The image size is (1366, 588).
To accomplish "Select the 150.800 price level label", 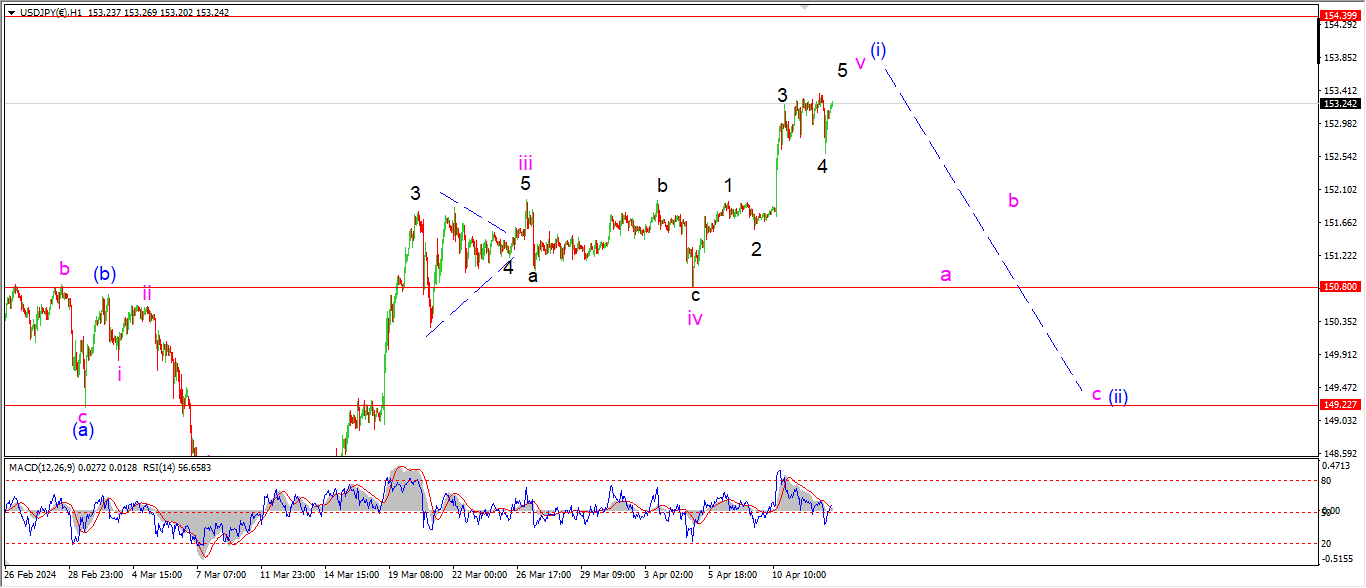I will (x=1339, y=287).
